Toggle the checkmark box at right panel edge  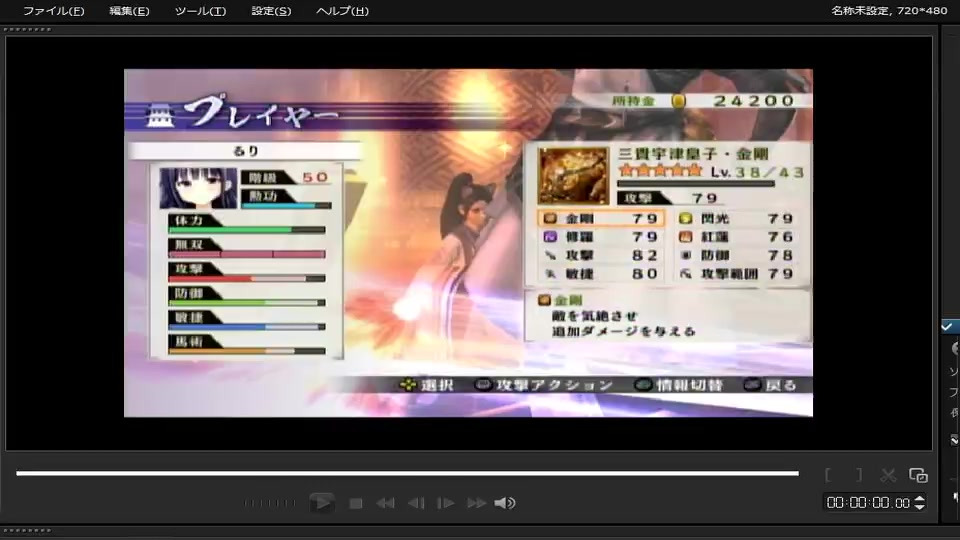click(x=947, y=326)
